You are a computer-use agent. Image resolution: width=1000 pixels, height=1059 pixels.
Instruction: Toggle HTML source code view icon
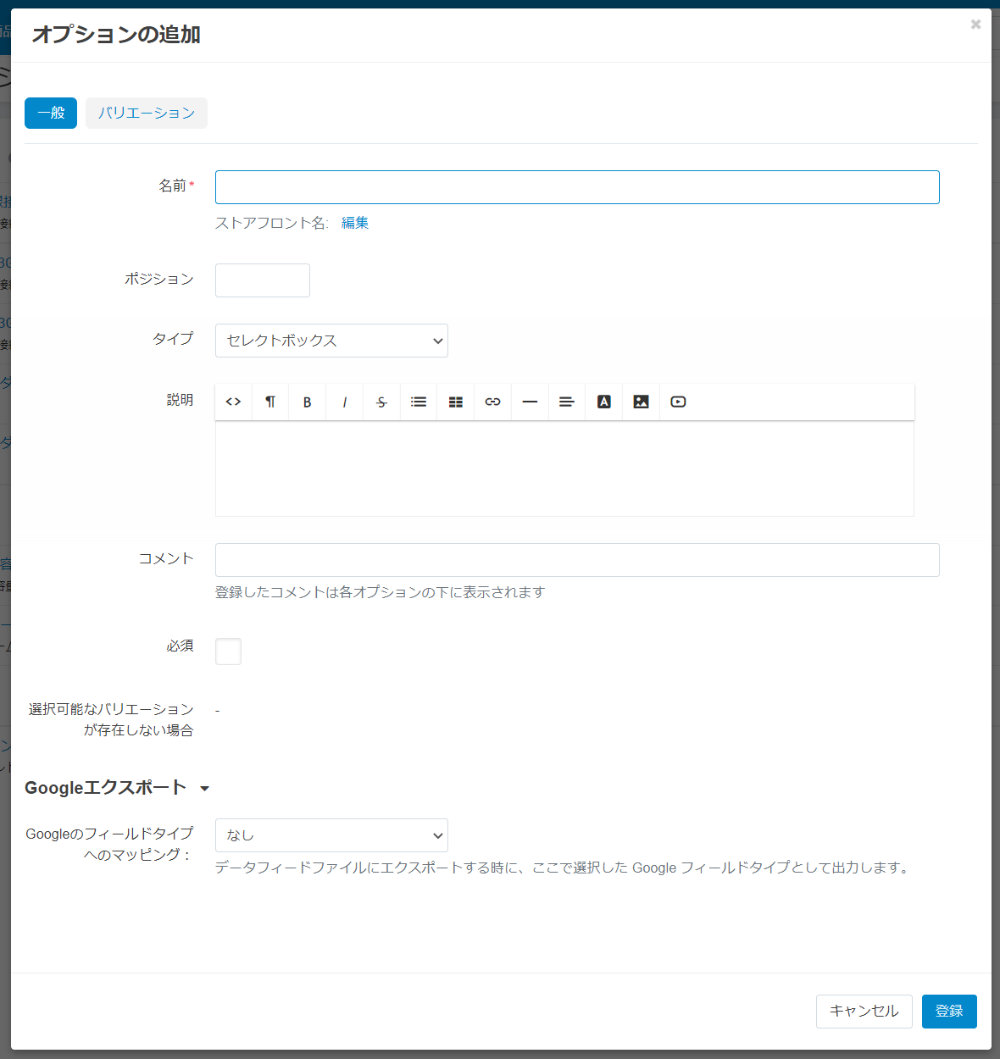233,402
